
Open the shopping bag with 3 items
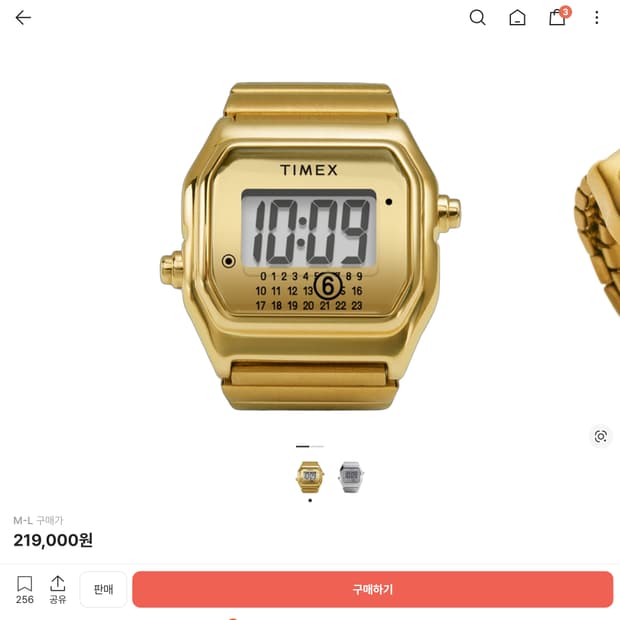(x=557, y=18)
